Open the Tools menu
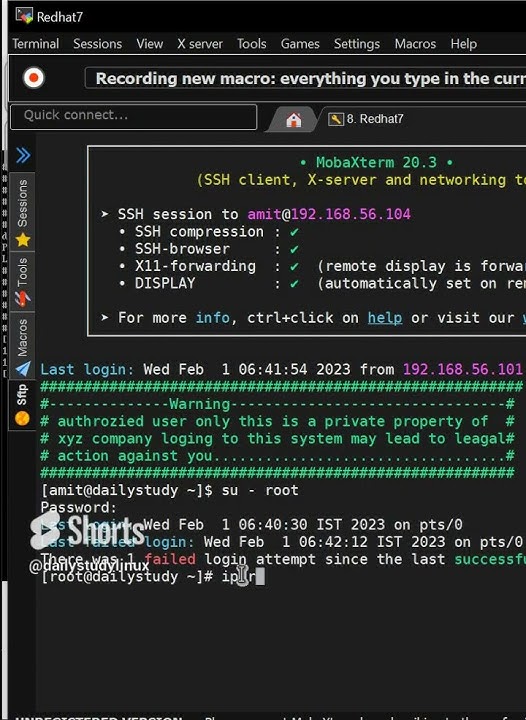The width and height of the screenshot is (526, 720). click(252, 44)
